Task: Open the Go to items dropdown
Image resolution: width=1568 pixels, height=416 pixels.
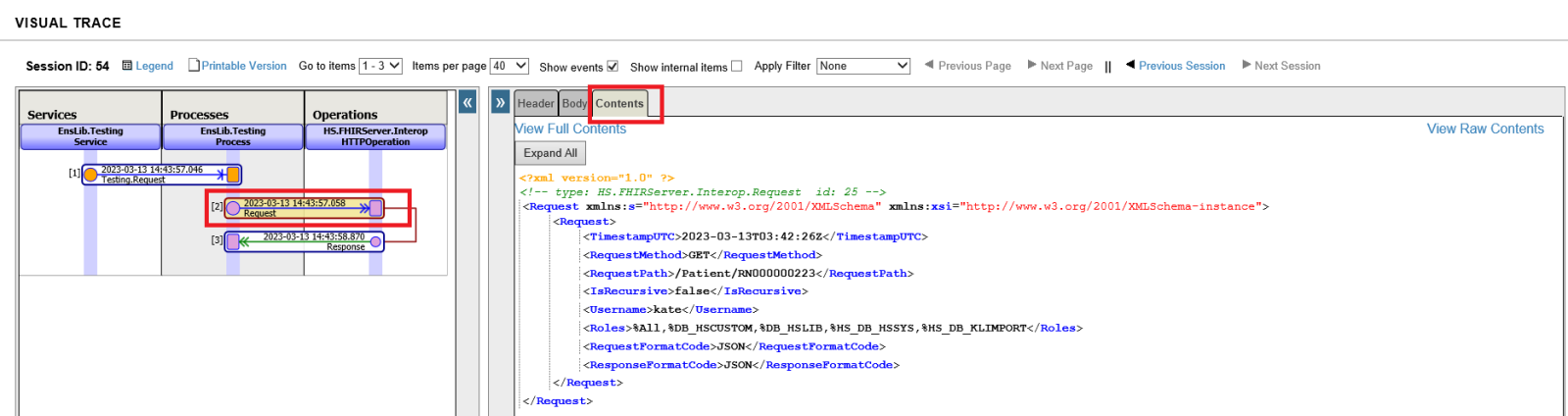Action: click(x=380, y=66)
